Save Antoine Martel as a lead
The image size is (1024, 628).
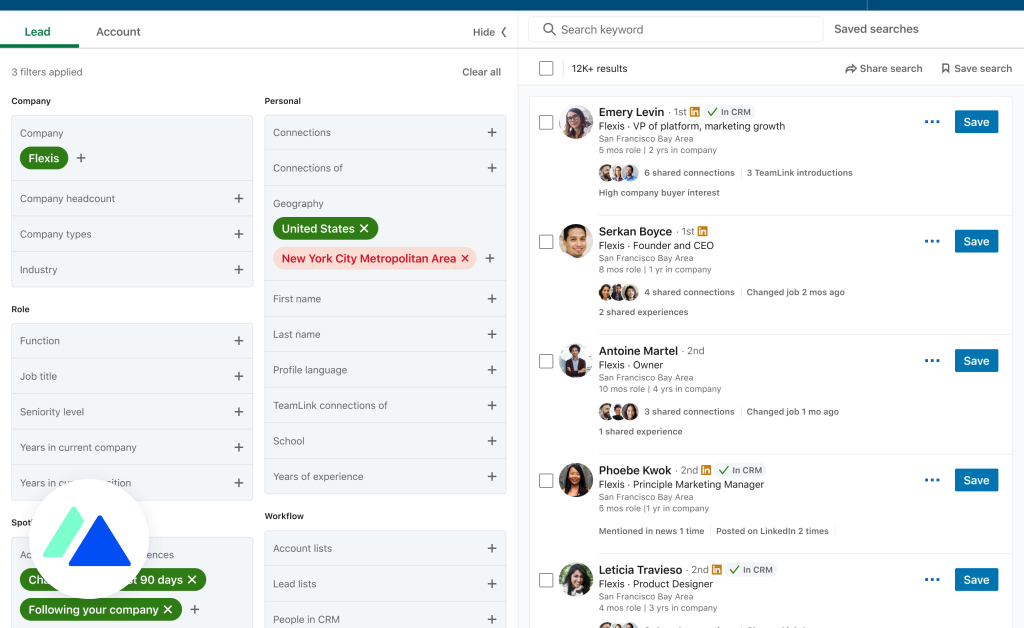pyautogui.click(x=976, y=361)
